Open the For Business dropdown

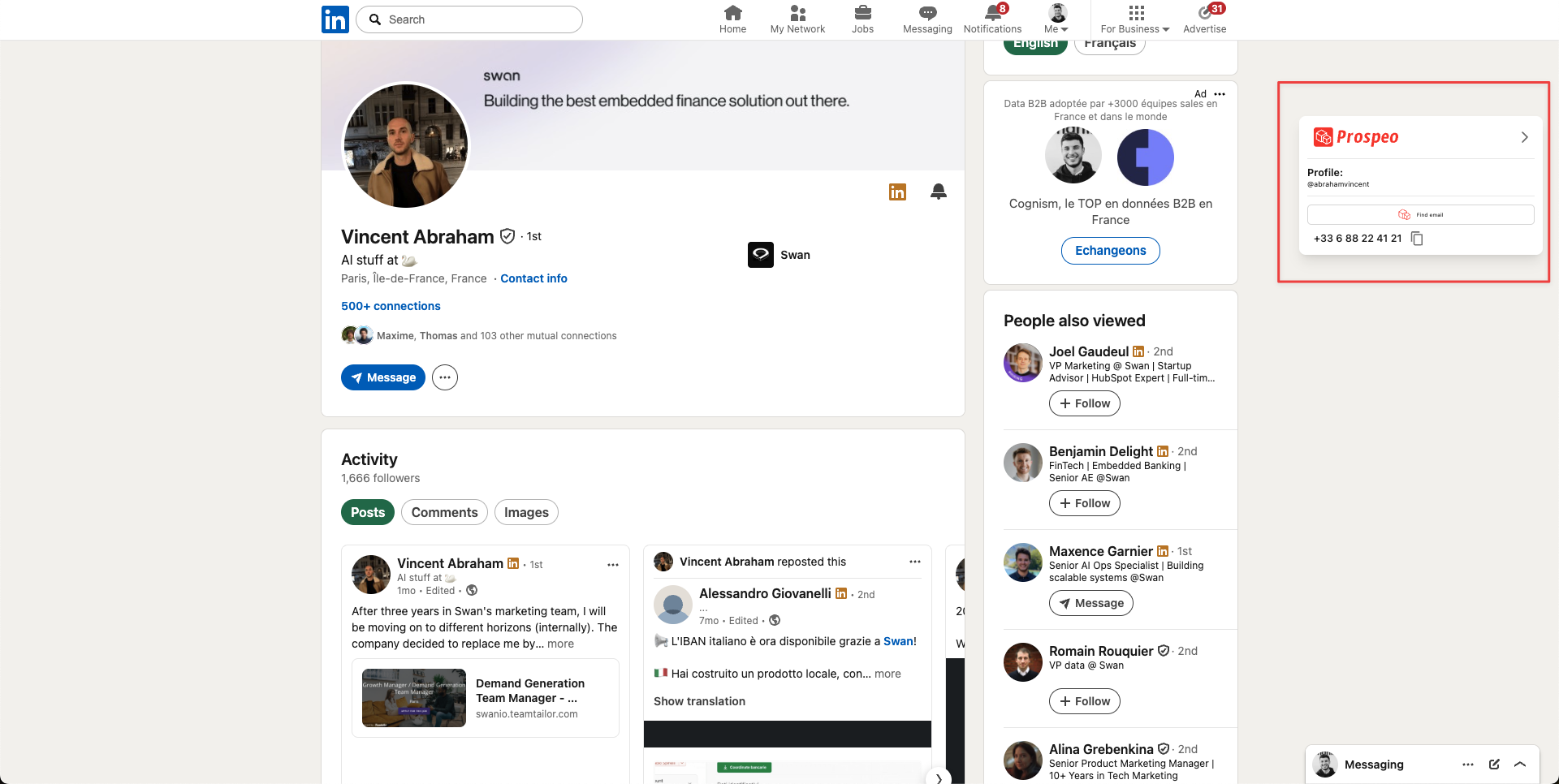(x=1135, y=19)
